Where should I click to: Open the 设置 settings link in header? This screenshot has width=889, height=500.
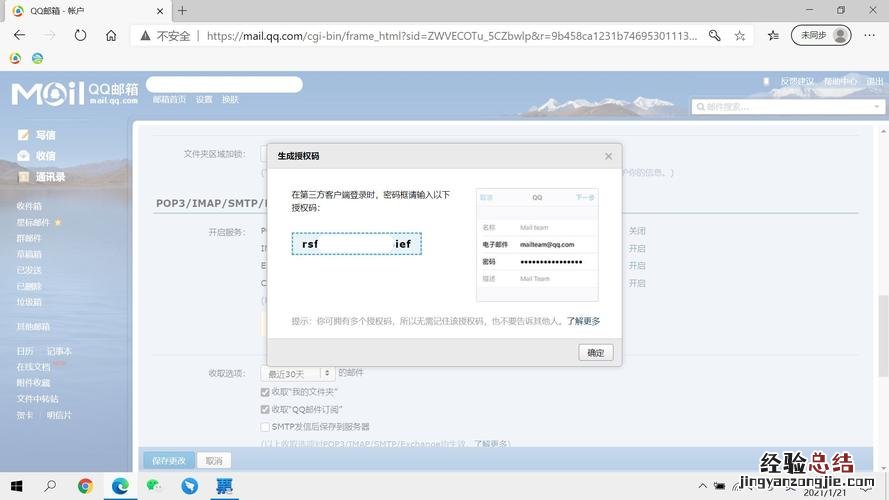[x=204, y=99]
